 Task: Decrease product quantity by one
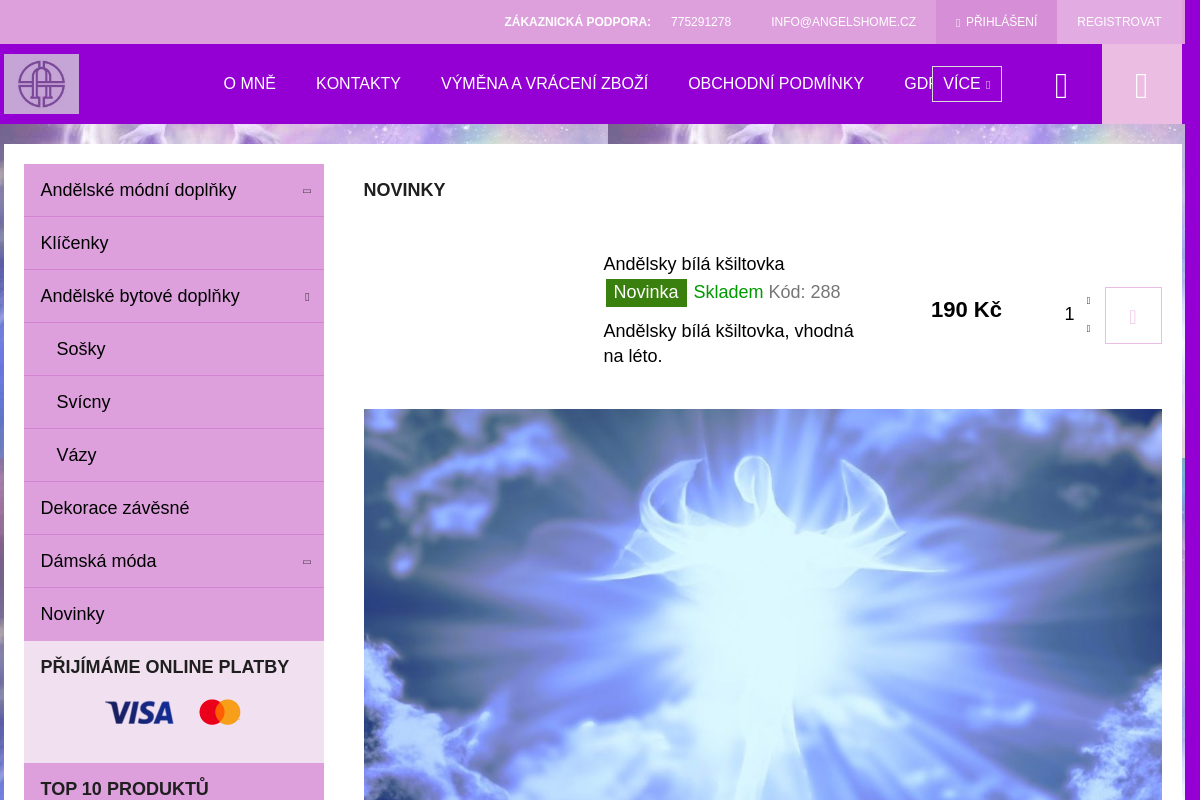coord(1088,329)
